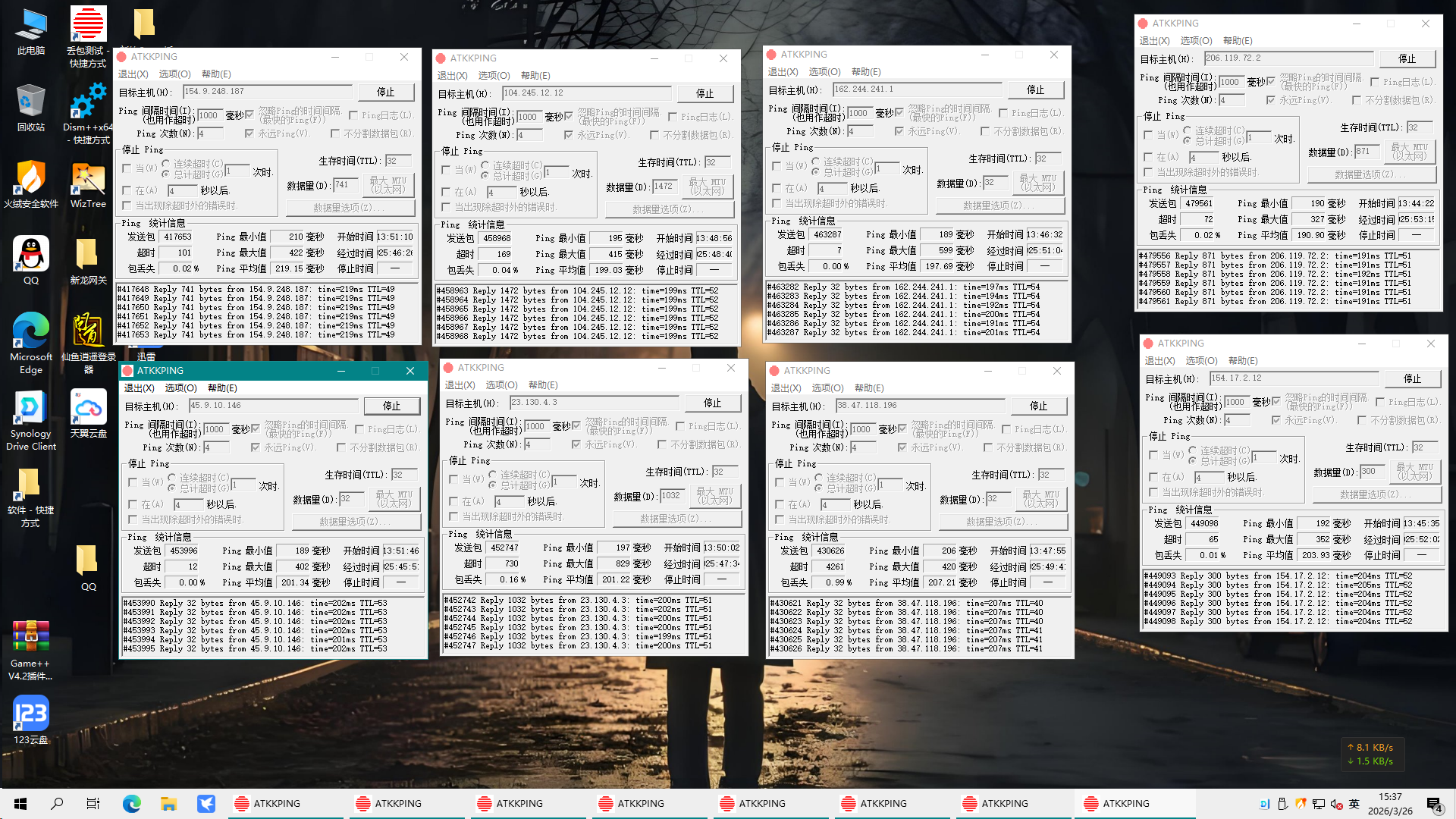The width and height of the screenshot is (1456, 819).
Task: Toggle Ping日志 checkbox in 154.9.248.187 window
Action: pos(353,115)
